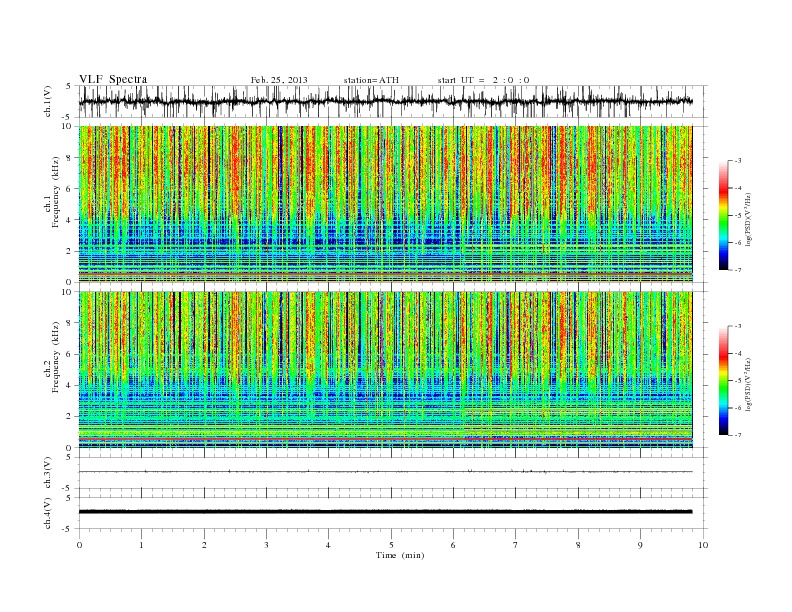Image resolution: width=792 pixels, height=612 pixels.
Task: Click the "-7" tick on the lower colorbar
Action: [738, 435]
